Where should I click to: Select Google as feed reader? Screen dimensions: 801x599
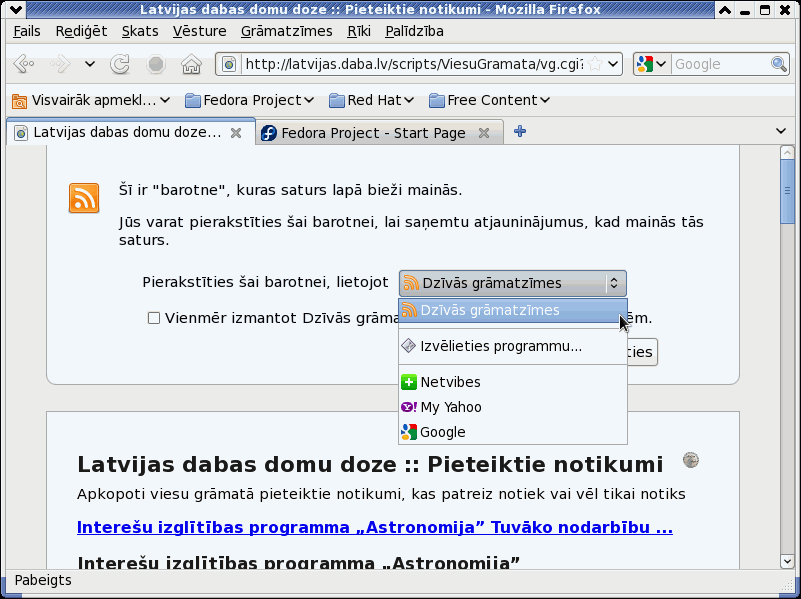click(513, 432)
